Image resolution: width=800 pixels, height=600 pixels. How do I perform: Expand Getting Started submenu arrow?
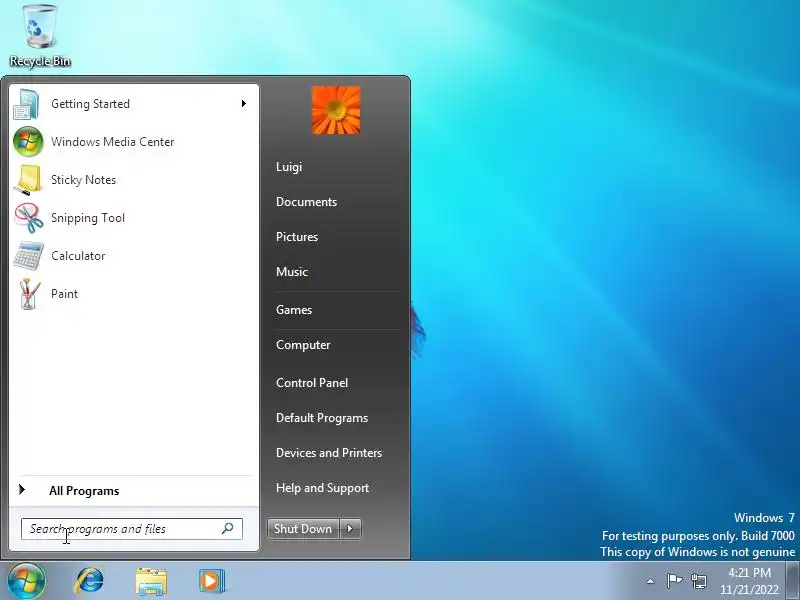click(x=244, y=104)
